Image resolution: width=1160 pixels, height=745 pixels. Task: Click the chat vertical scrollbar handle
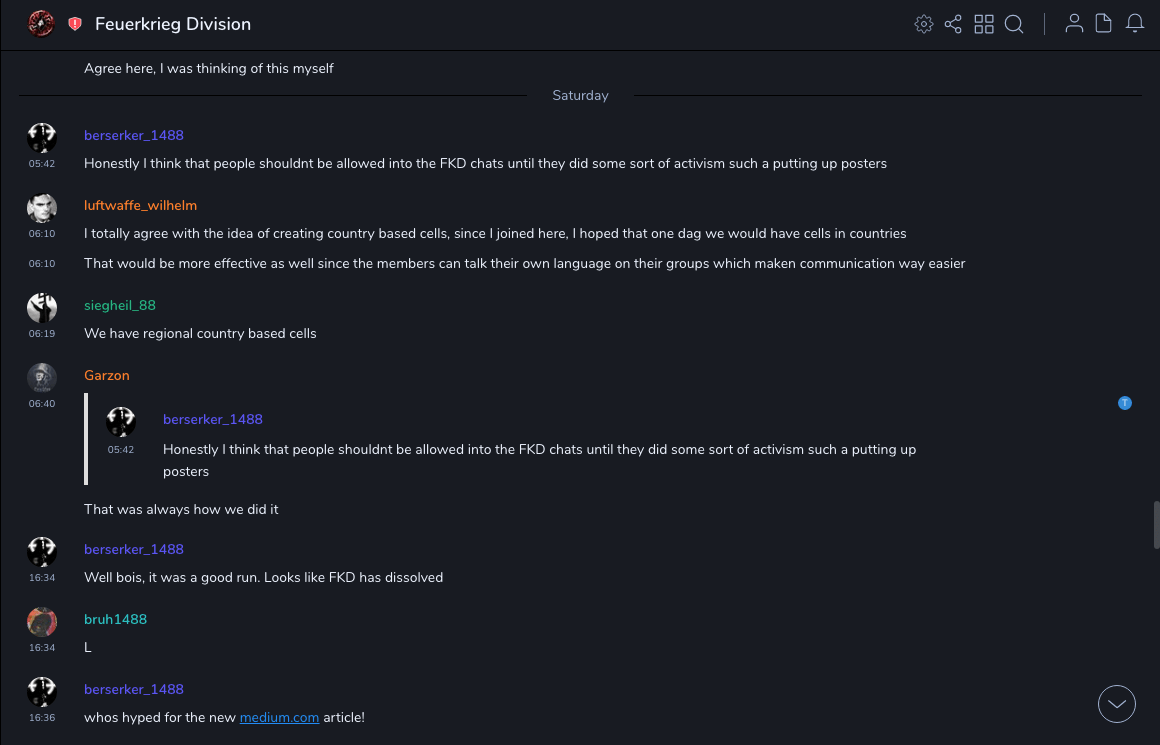point(1156,525)
